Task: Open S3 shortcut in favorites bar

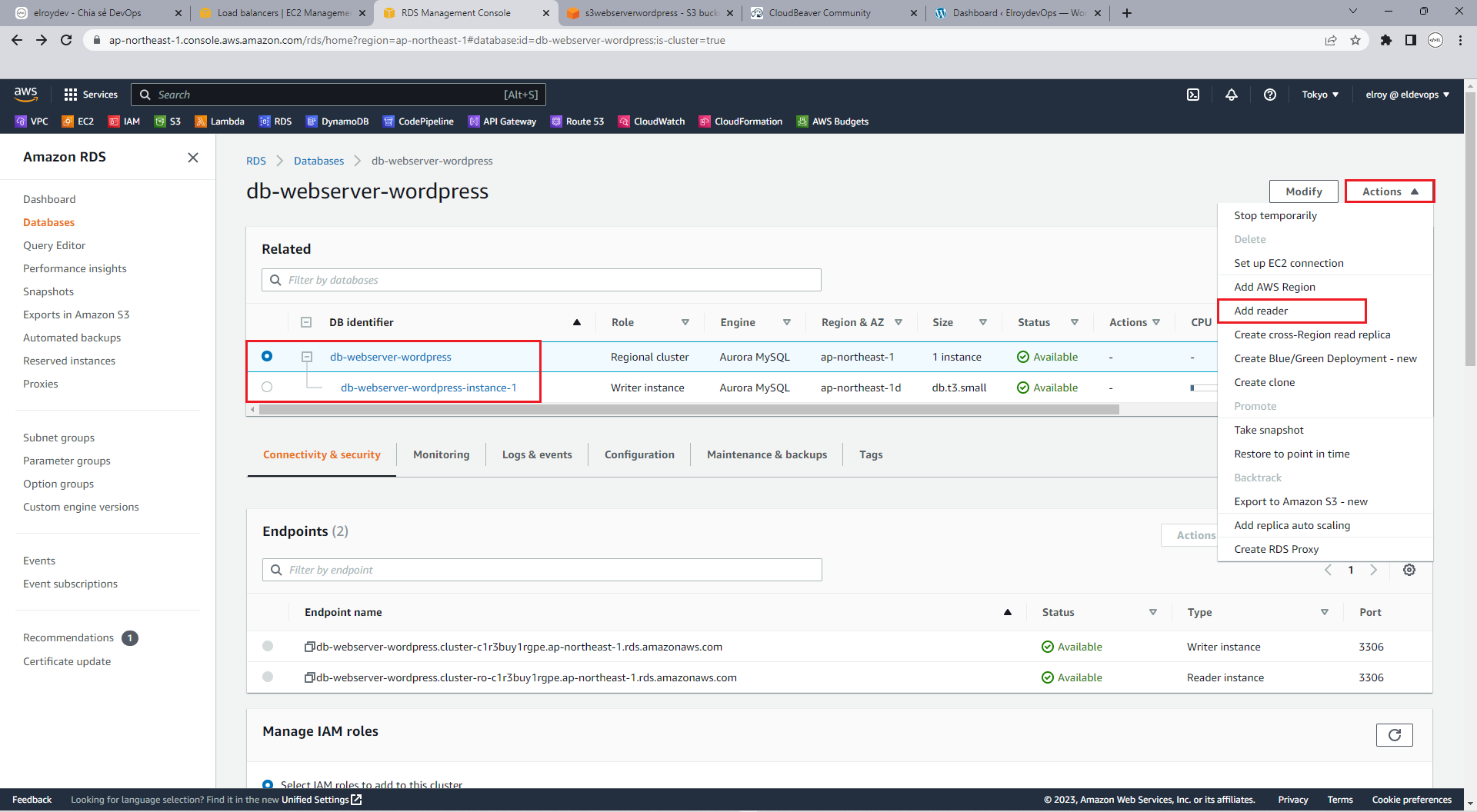Action: (168, 121)
